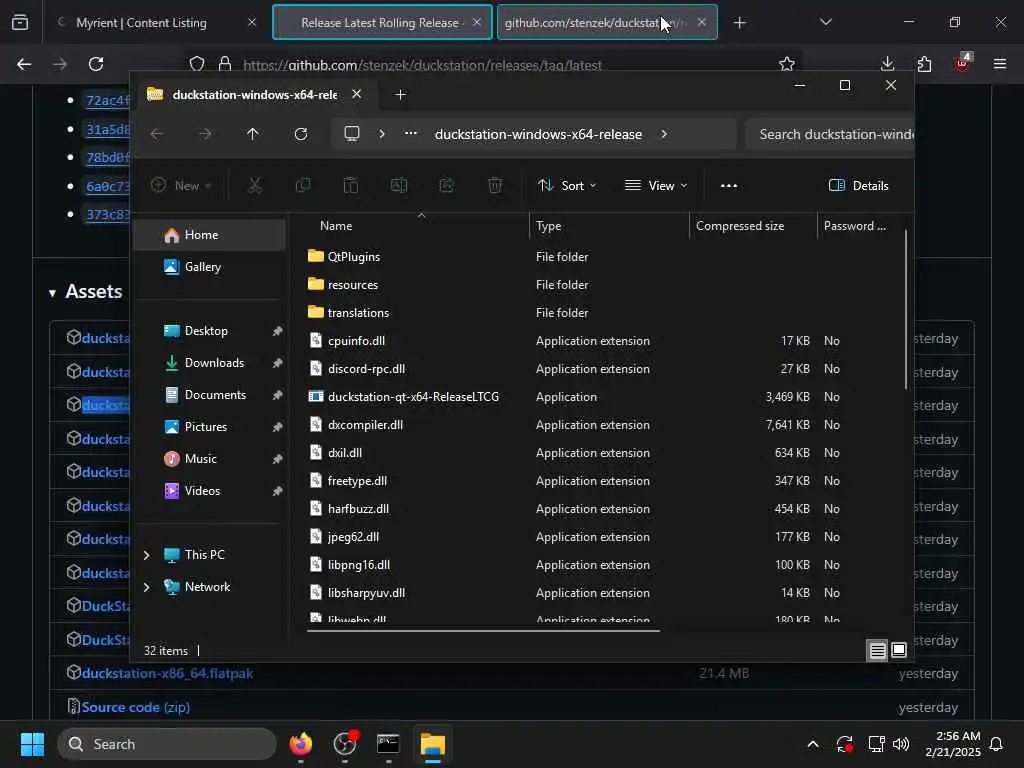This screenshot has width=1024, height=768.
Task: Open Firefox application hamburger menu
Action: [x=1000, y=64]
